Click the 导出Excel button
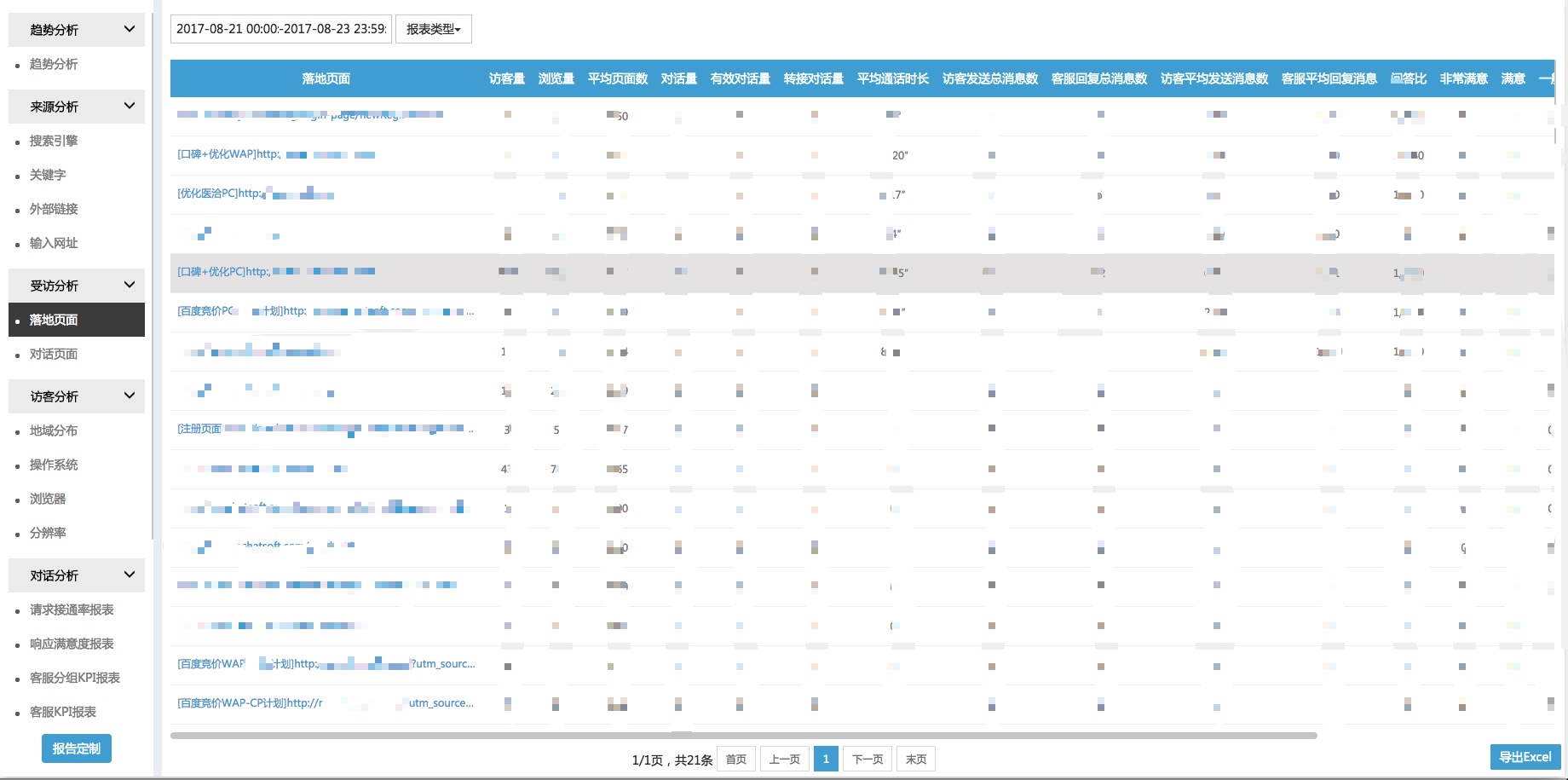The width and height of the screenshot is (1568, 780). click(x=1525, y=757)
